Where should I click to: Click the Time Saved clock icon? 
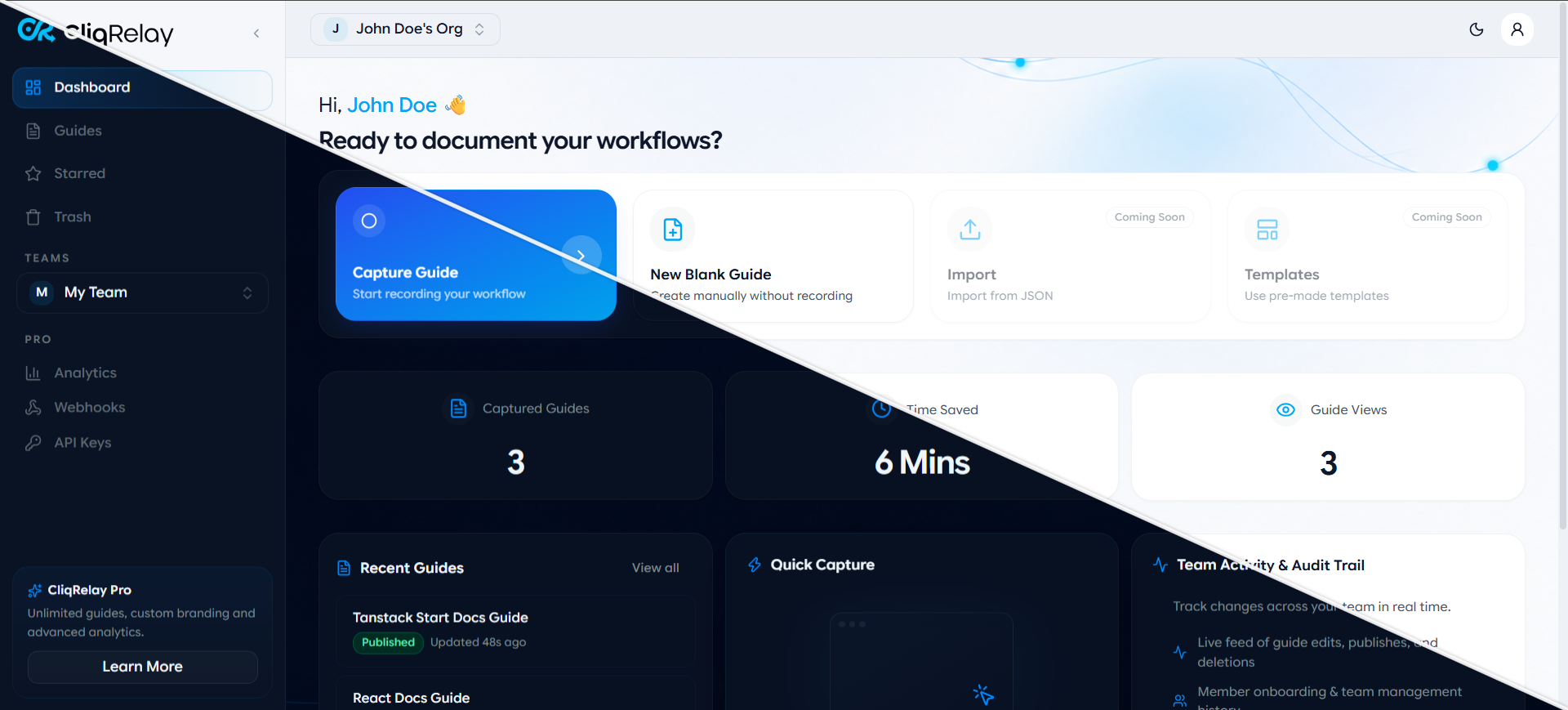(882, 409)
